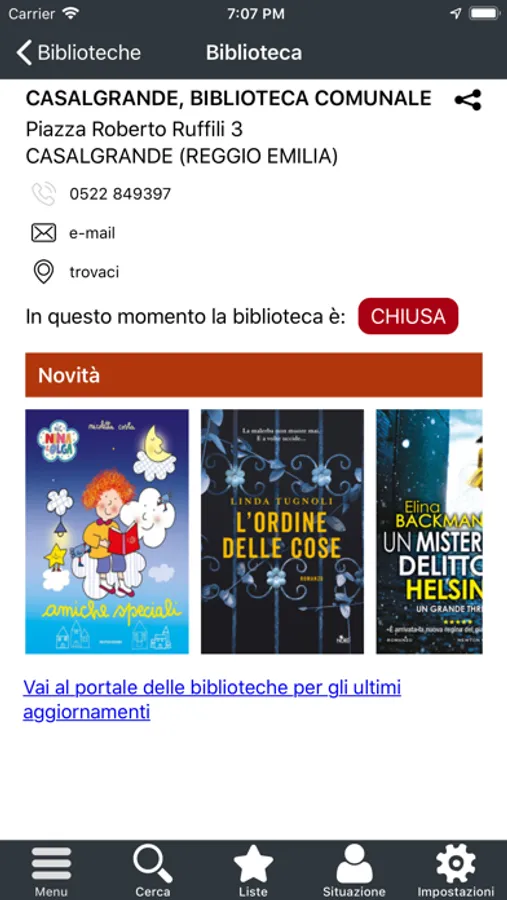The image size is (507, 900).
Task: Open the Elina Backman thriller cover
Action: point(429,532)
